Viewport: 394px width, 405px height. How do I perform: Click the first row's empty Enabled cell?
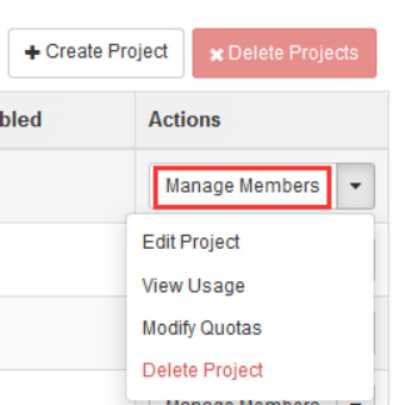pos(67,186)
